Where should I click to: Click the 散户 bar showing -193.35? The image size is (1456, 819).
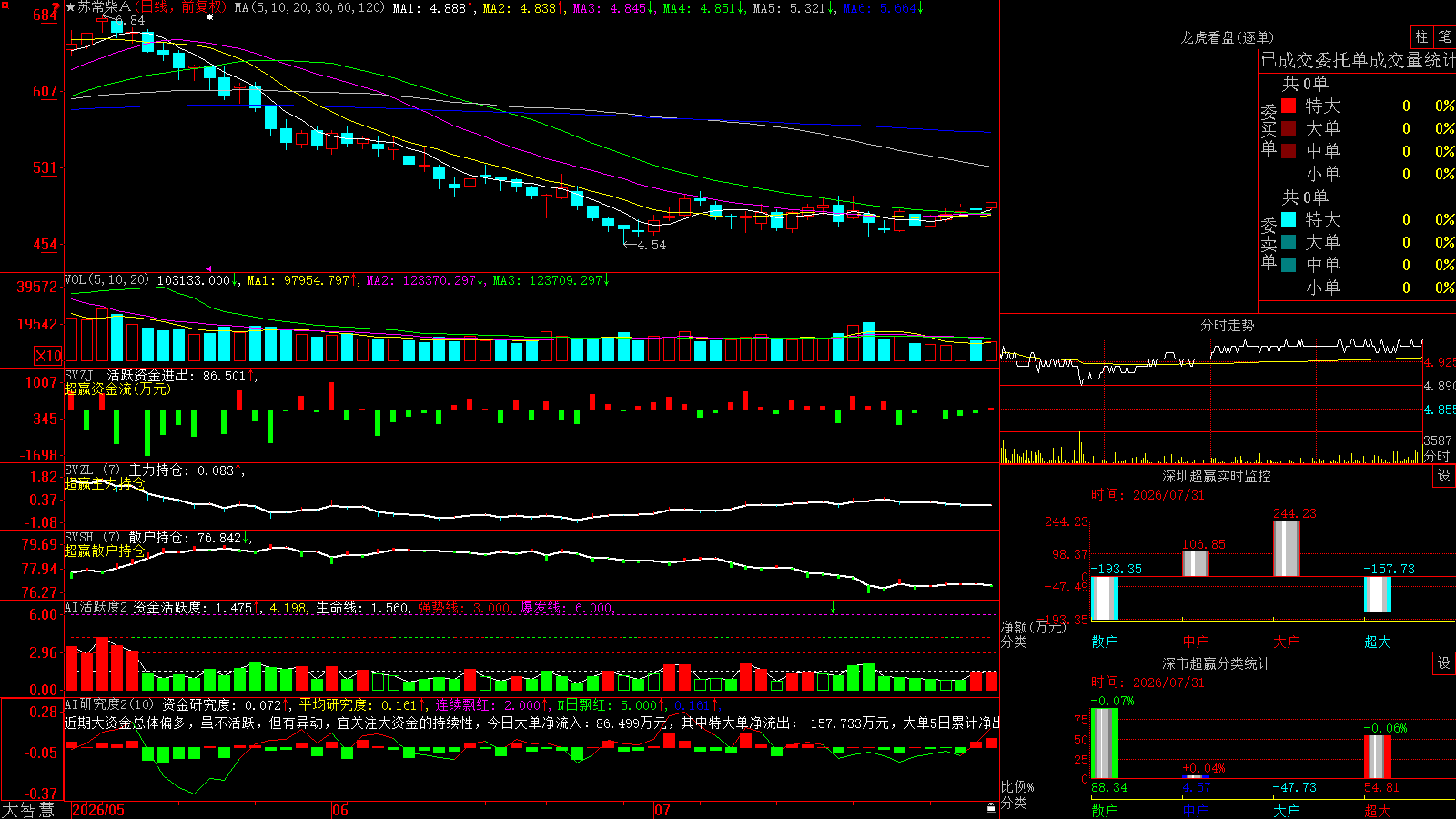(1105, 598)
